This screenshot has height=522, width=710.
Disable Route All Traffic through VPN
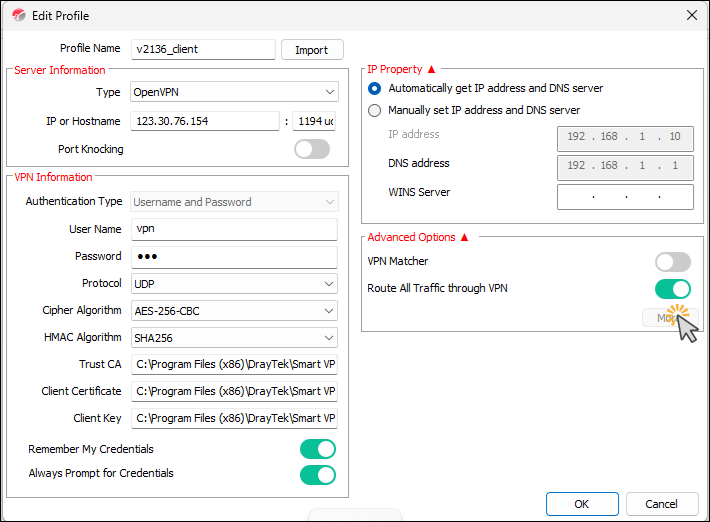tap(672, 289)
